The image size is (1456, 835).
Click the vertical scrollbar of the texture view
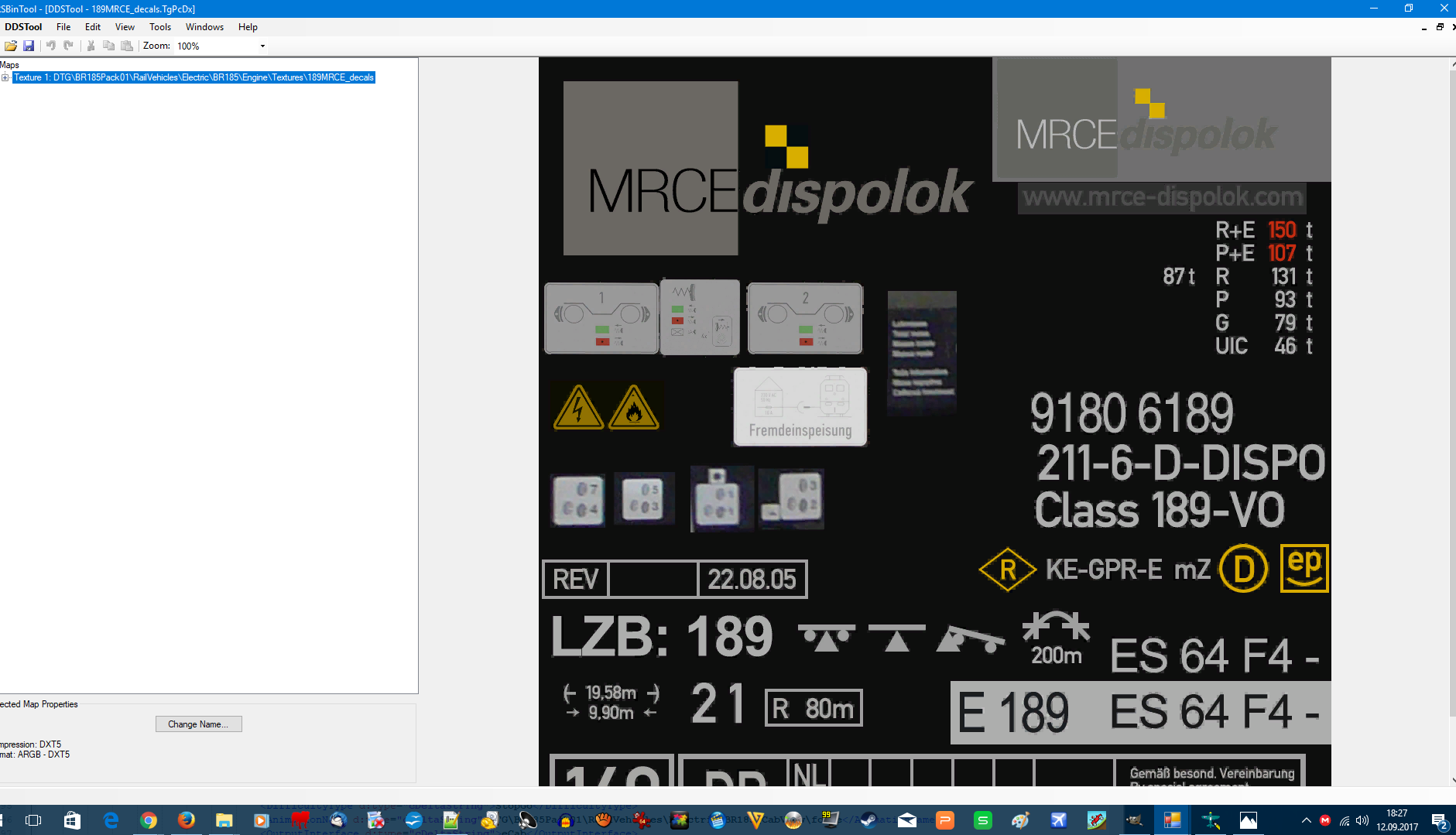(x=1452, y=422)
